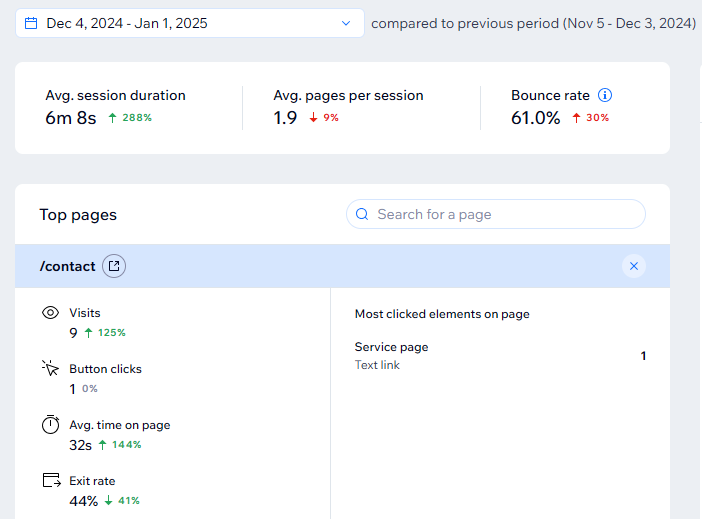Viewport: 702px width, 519px height.
Task: Click the 9% decrease indicator
Action: pos(324,118)
